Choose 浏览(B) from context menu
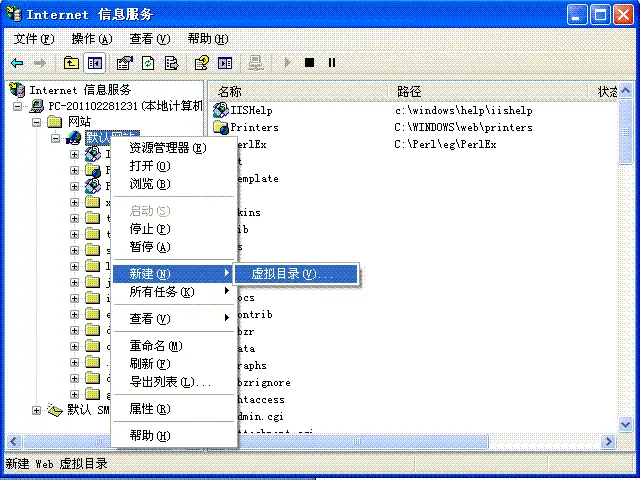The height and width of the screenshot is (480, 640). (174, 184)
